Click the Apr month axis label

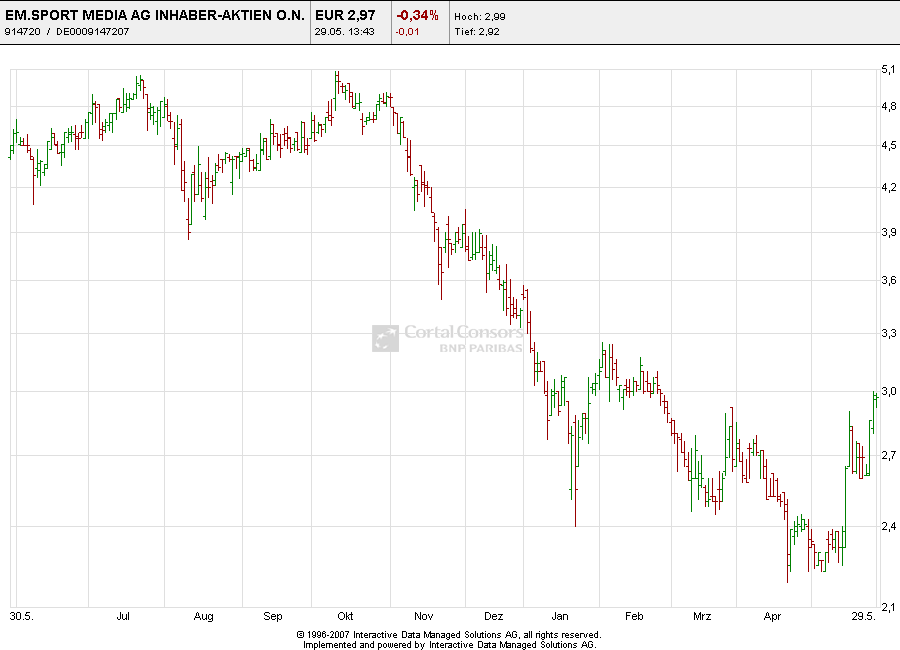coord(772,616)
